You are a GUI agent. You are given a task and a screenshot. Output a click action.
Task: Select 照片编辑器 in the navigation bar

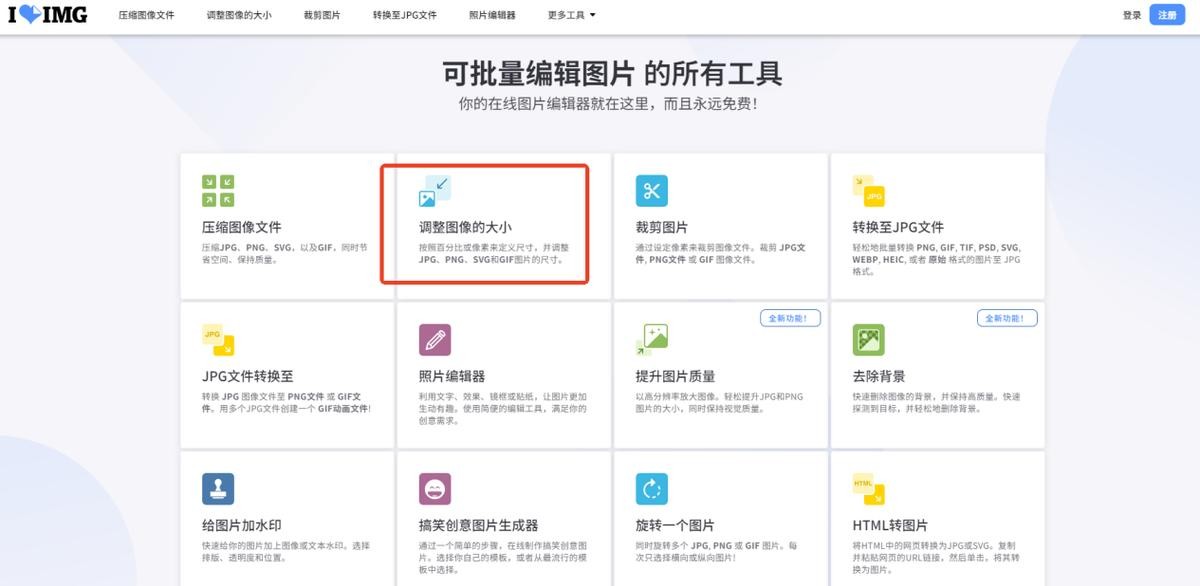pyautogui.click(x=492, y=15)
